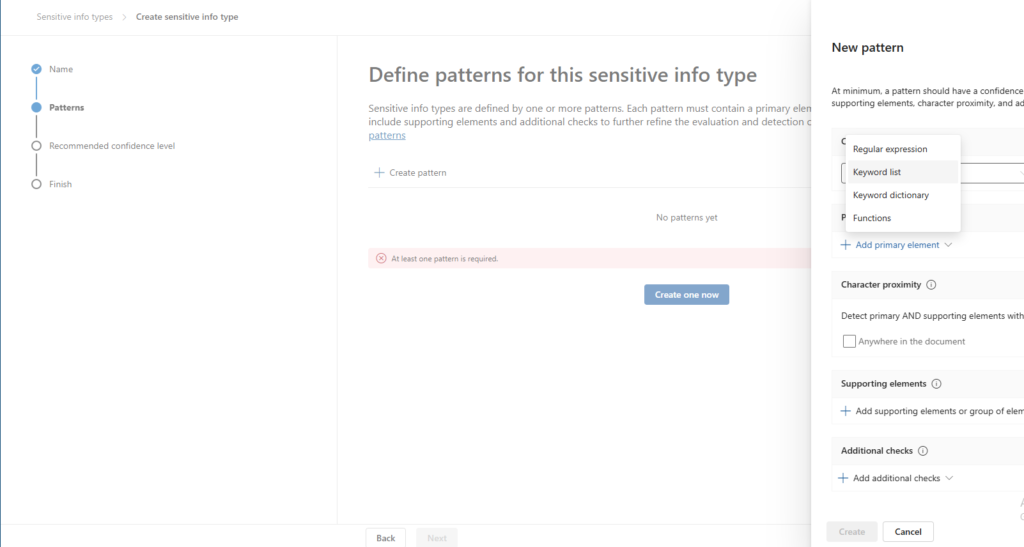Choose Regular expression from the dropdown list

click(x=890, y=149)
